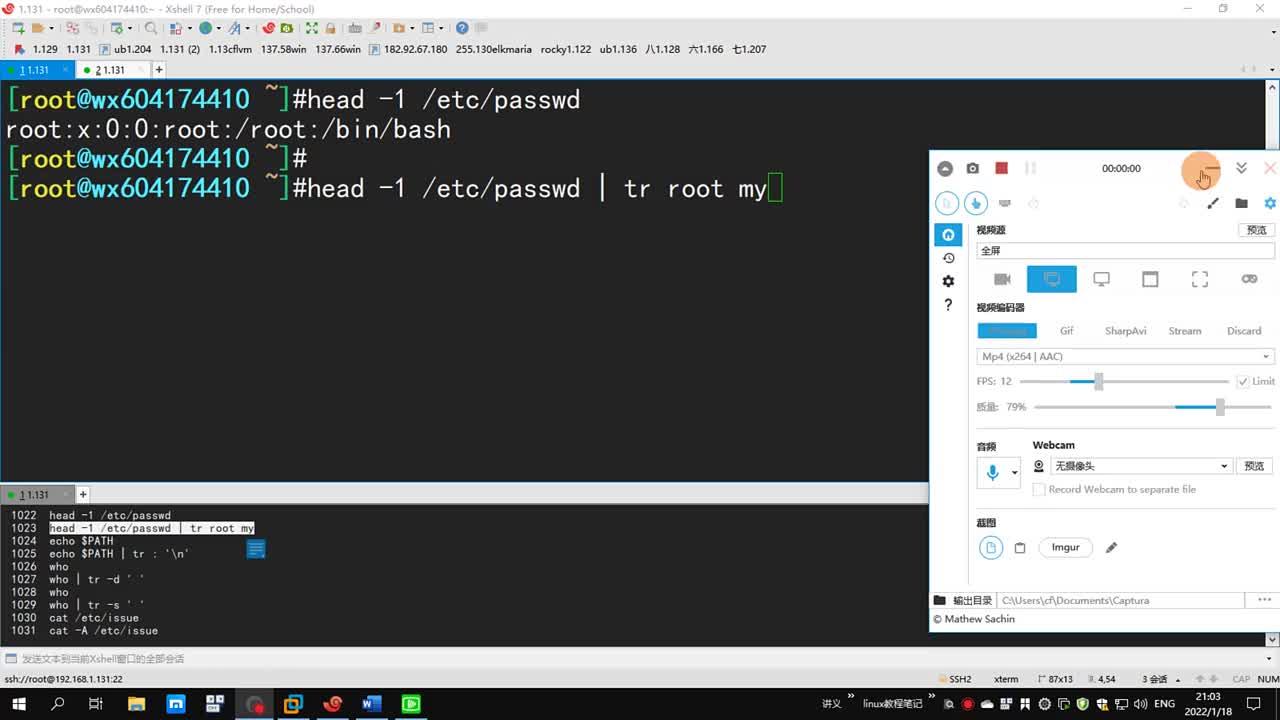Click the double chevron collapse icon in Captura

[1241, 168]
